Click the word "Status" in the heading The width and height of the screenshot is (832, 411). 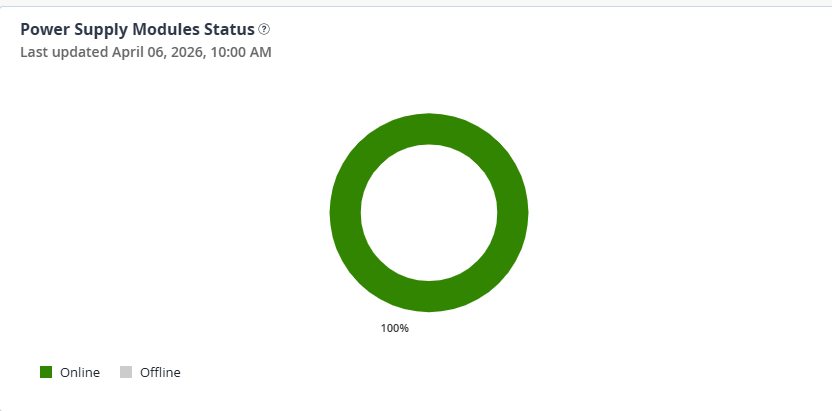(229, 30)
